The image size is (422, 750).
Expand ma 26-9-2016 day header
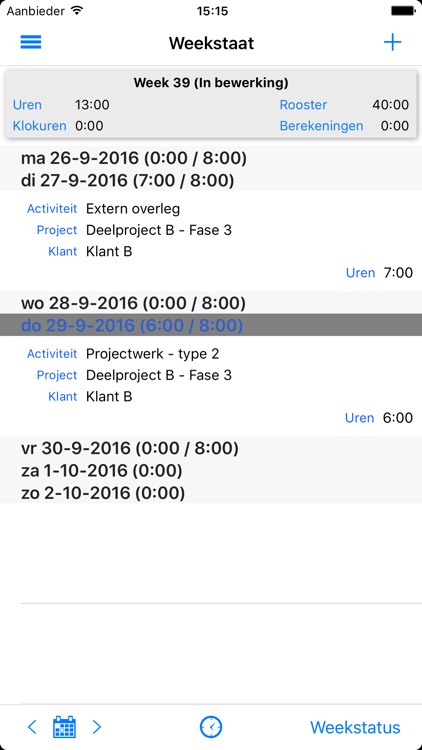211,158
